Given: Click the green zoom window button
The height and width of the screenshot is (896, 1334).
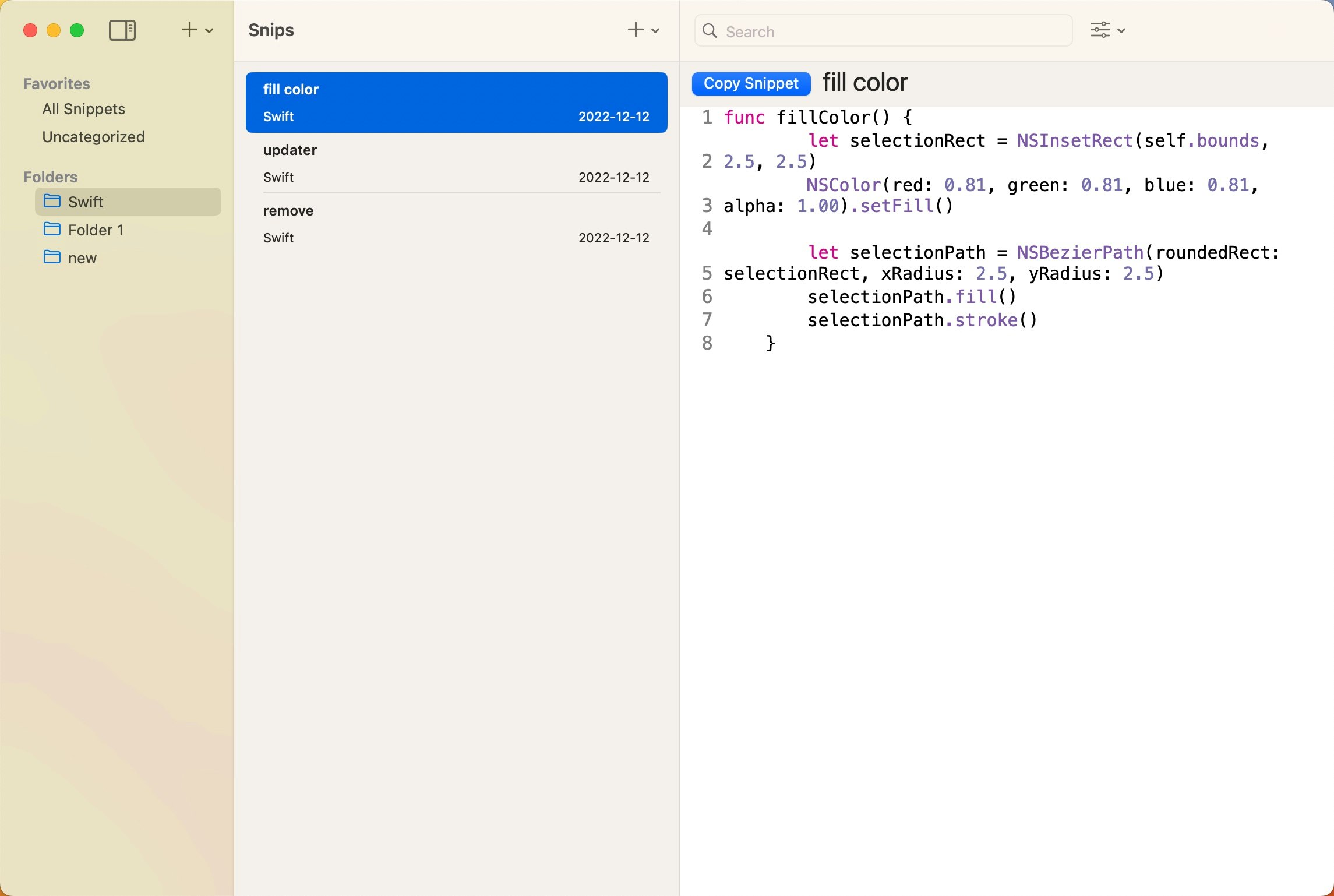Looking at the screenshot, I should (77, 30).
